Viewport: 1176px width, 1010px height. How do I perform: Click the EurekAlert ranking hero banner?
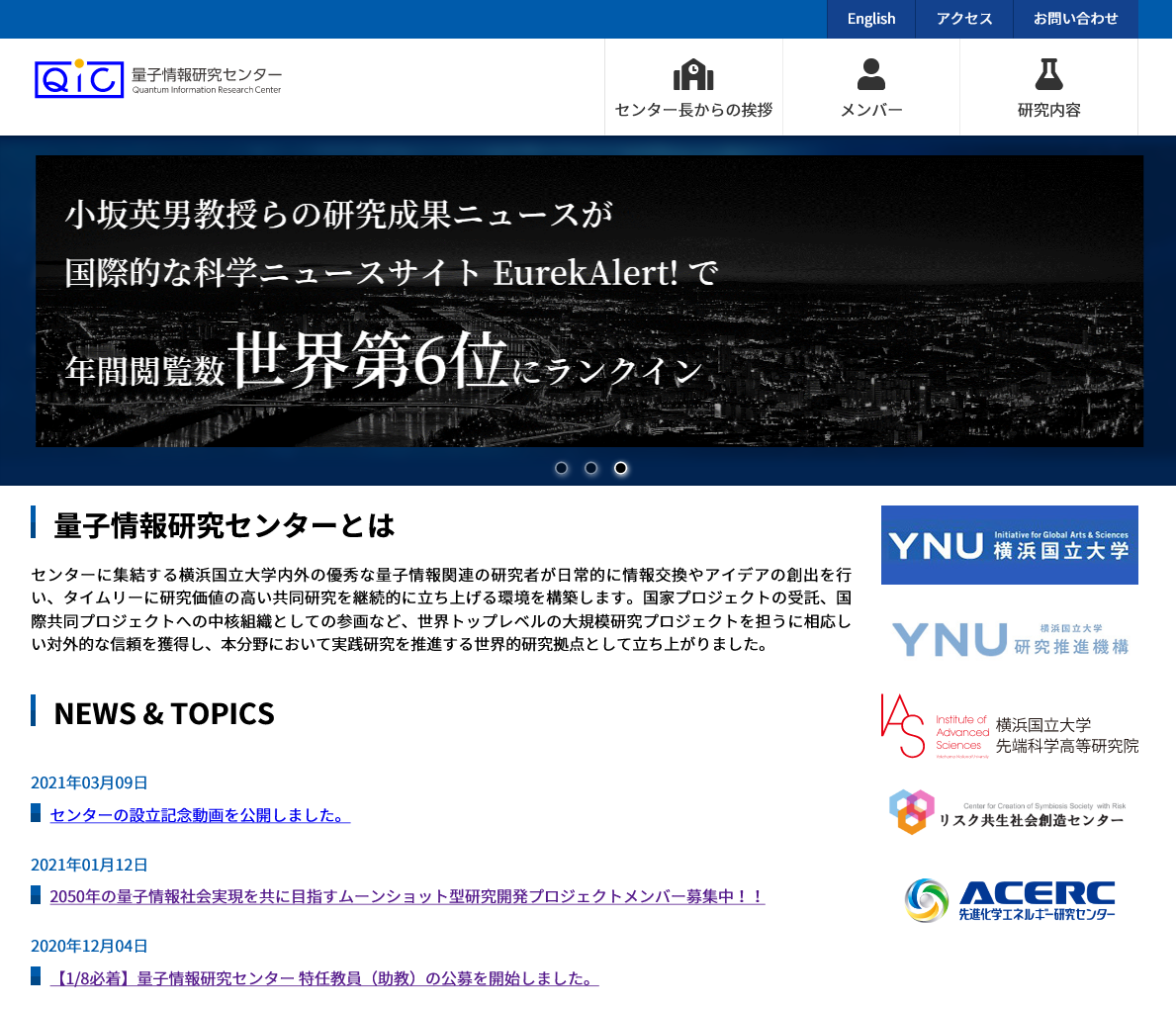click(x=589, y=301)
